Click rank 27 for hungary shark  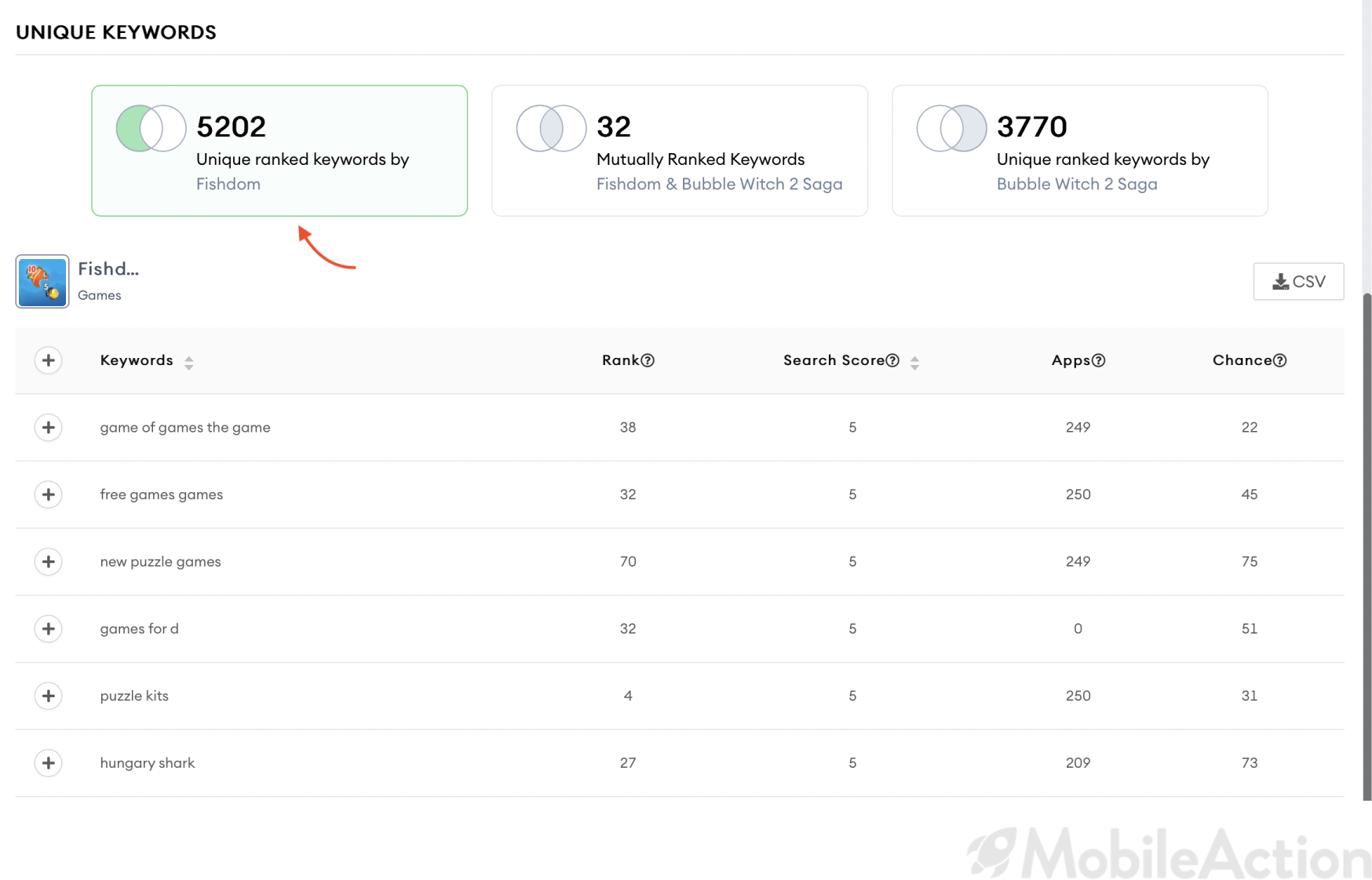pos(628,763)
